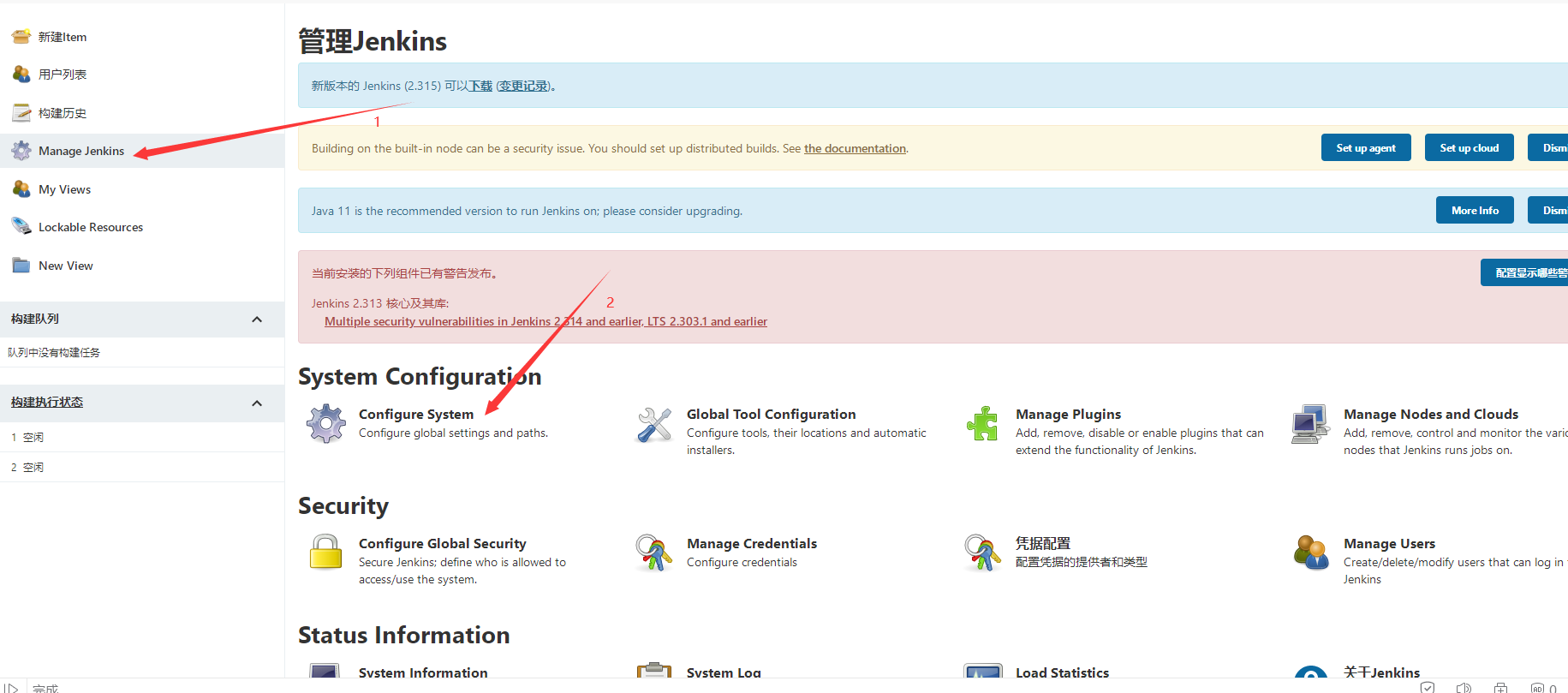This screenshot has width=1568, height=693.
Task: Open the Manage Users title link
Action: (x=1389, y=543)
